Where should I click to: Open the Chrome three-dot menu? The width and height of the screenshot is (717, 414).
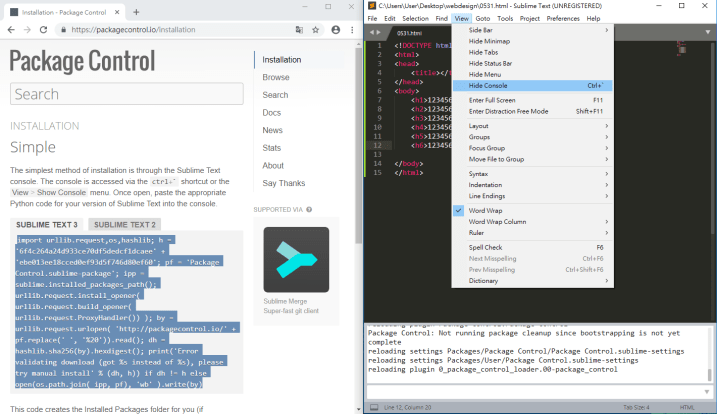pos(350,30)
